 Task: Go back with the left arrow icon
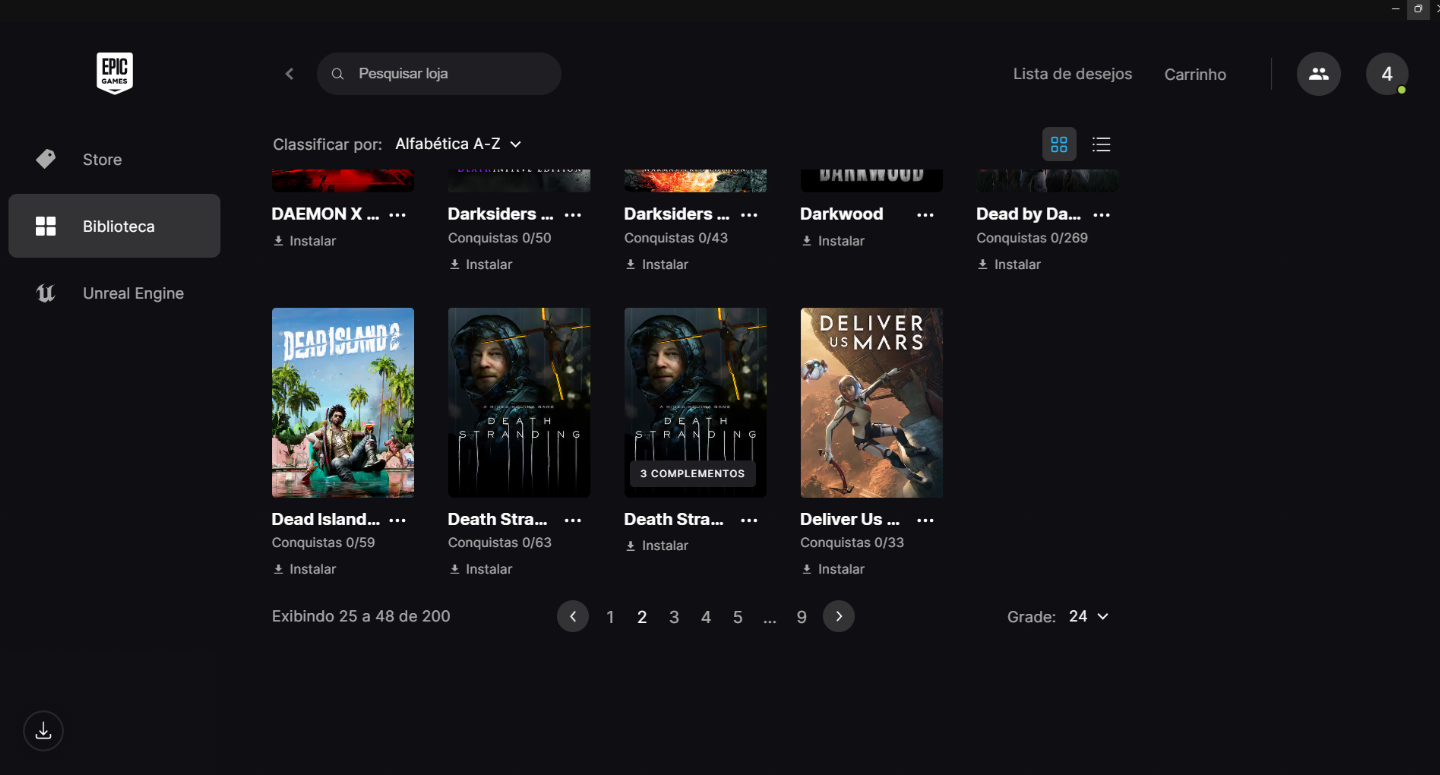(x=289, y=74)
